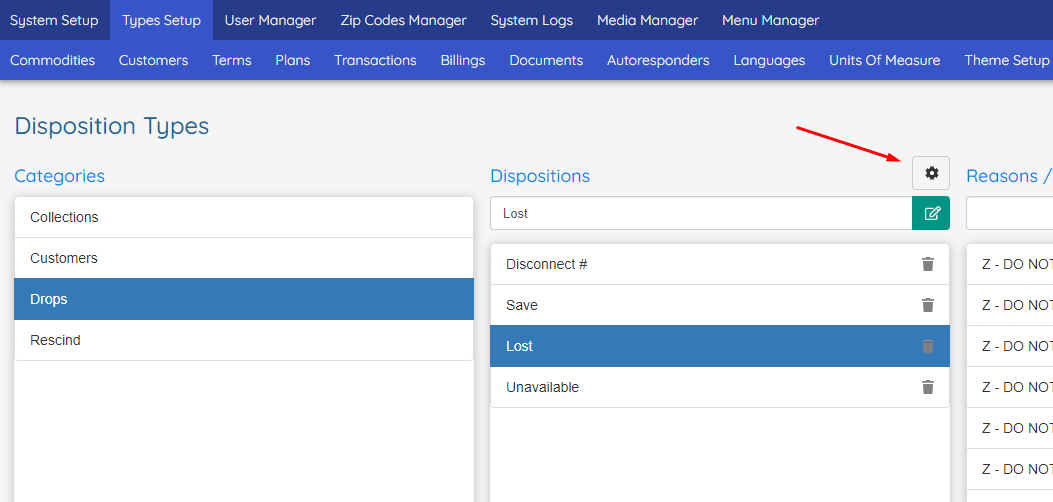Click the Reasons column input field
This screenshot has width=1053, height=502.
tap(1009, 213)
